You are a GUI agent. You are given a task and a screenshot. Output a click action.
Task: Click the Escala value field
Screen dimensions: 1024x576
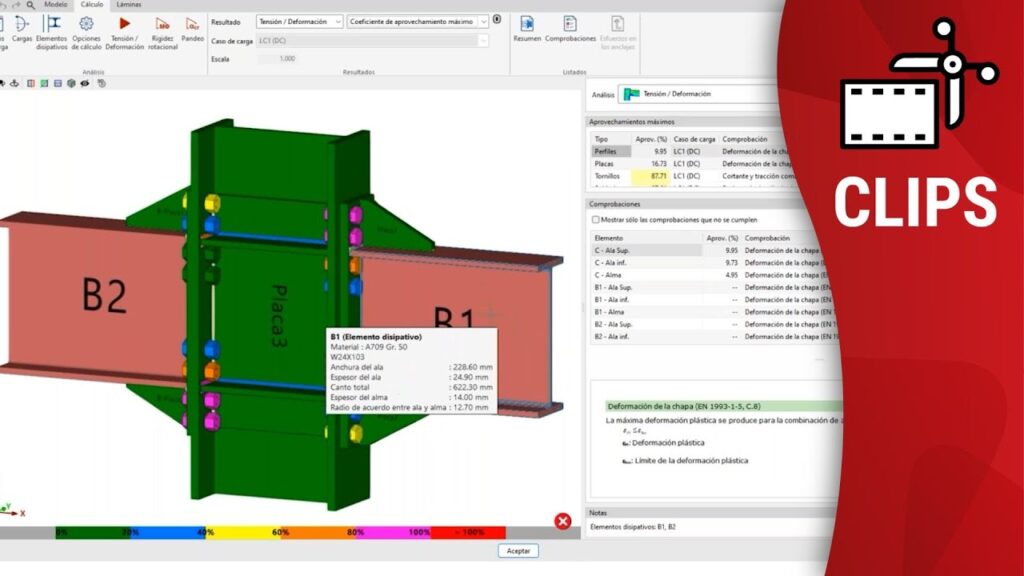point(287,58)
